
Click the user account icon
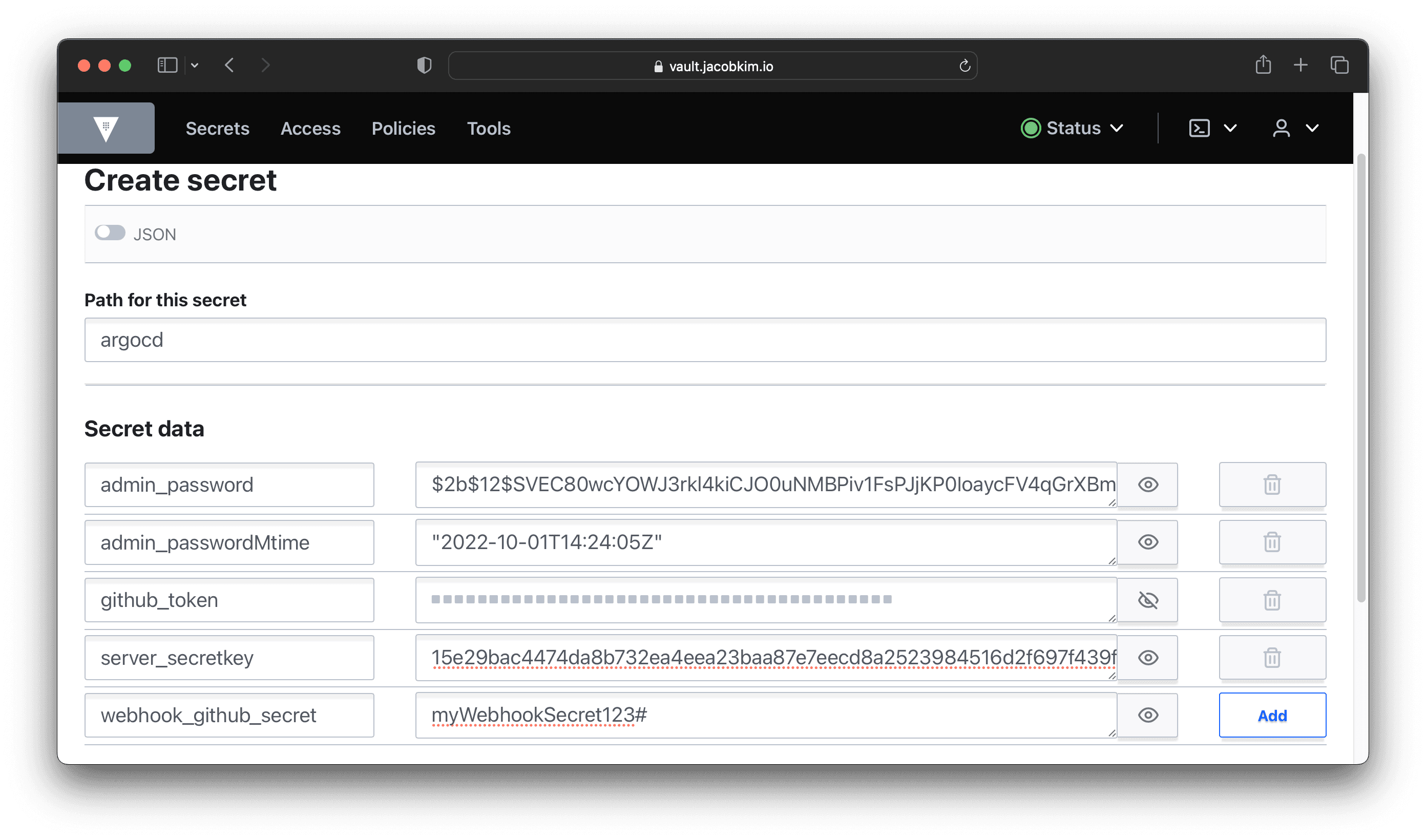[x=1282, y=128]
